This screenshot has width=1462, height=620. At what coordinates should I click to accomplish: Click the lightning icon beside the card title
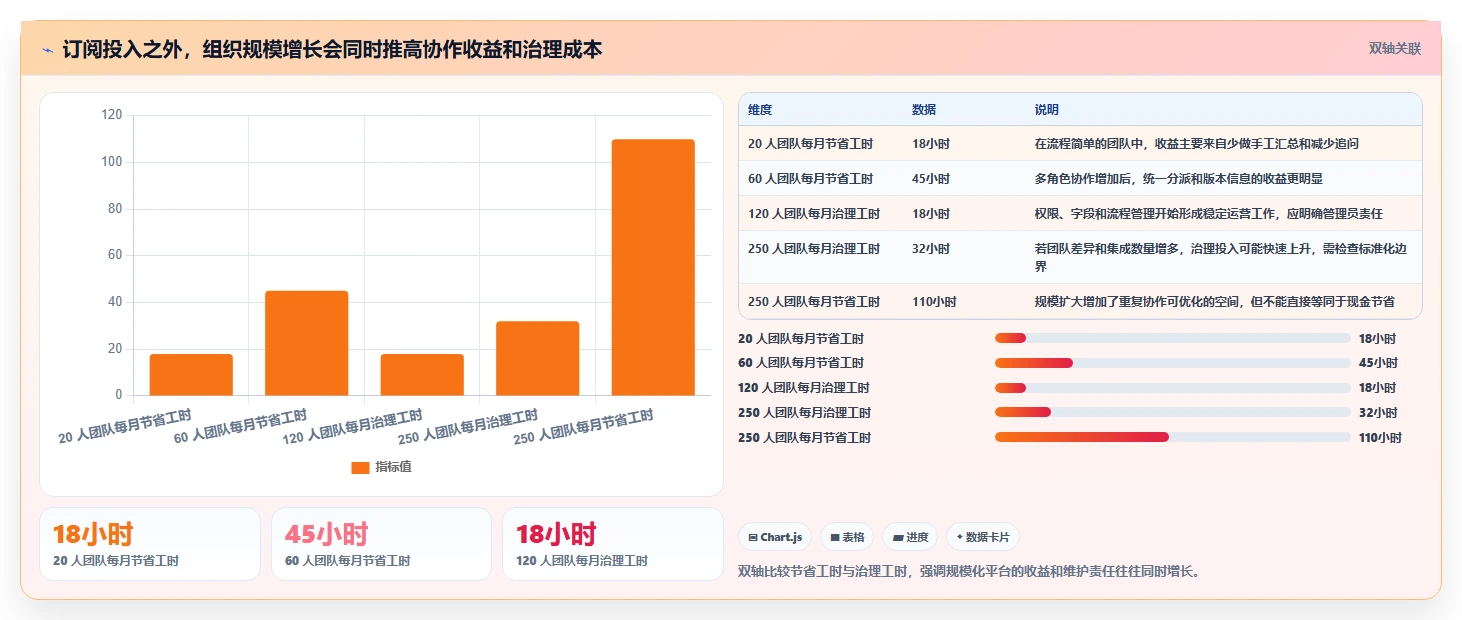[x=47, y=49]
